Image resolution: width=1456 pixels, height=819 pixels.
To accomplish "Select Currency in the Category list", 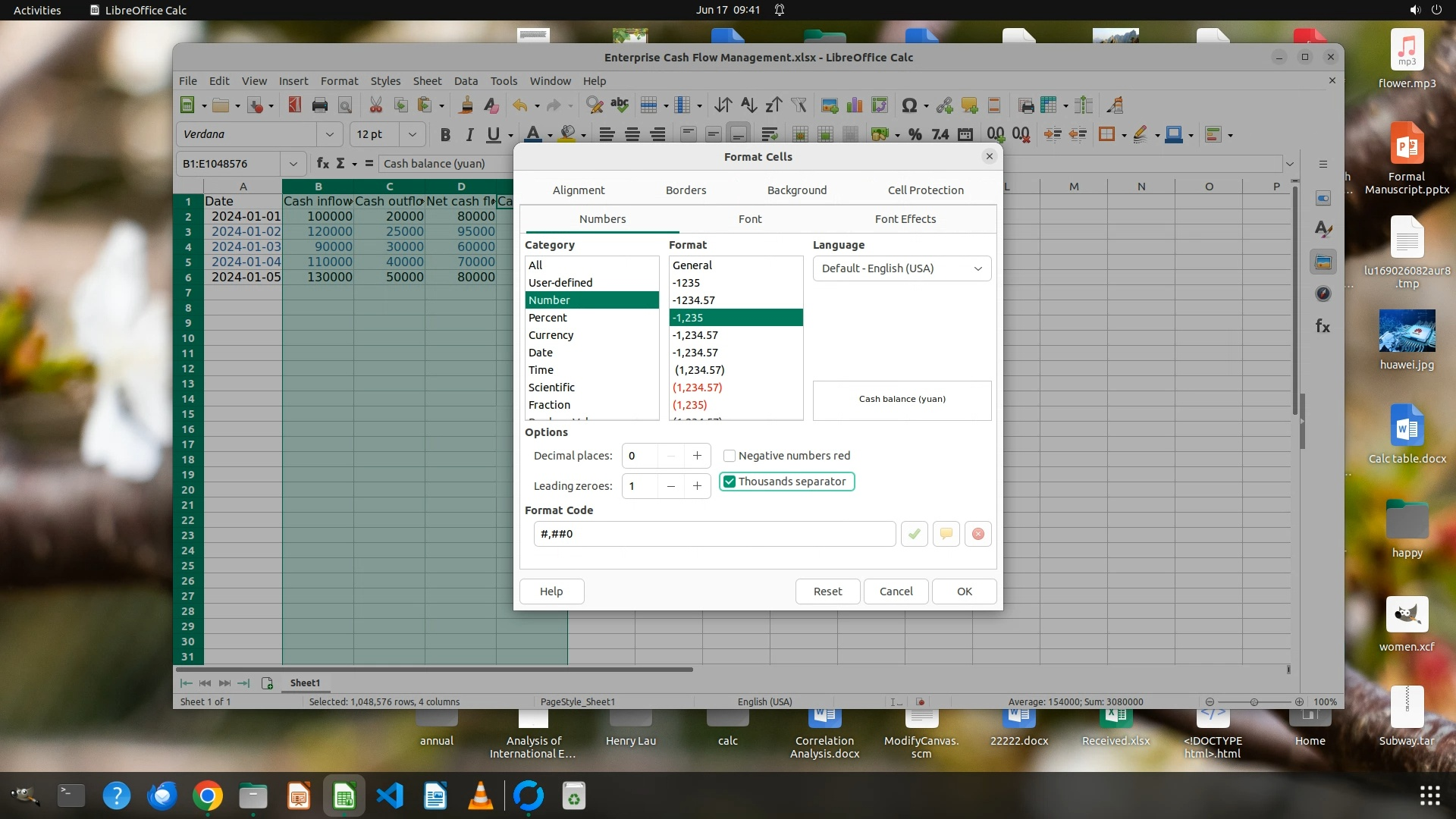I will 551,335.
